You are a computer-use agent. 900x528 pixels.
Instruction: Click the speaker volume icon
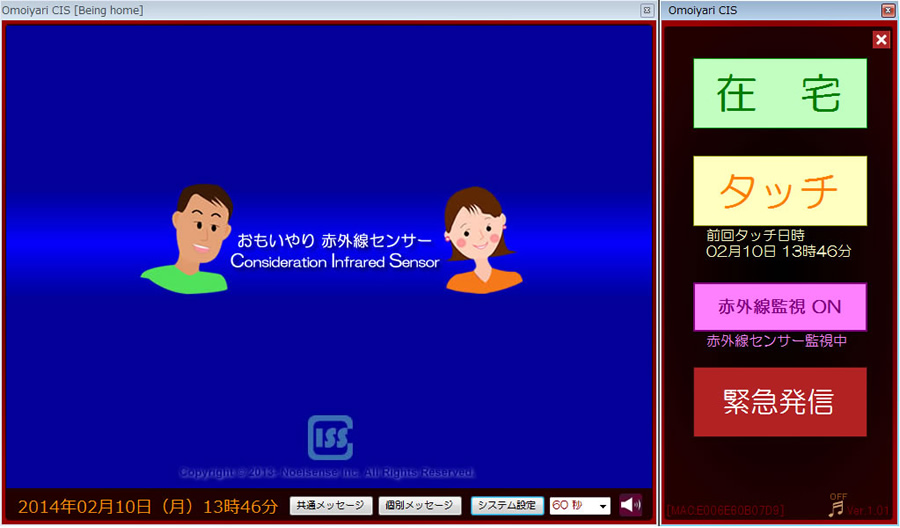pyautogui.click(x=630, y=505)
